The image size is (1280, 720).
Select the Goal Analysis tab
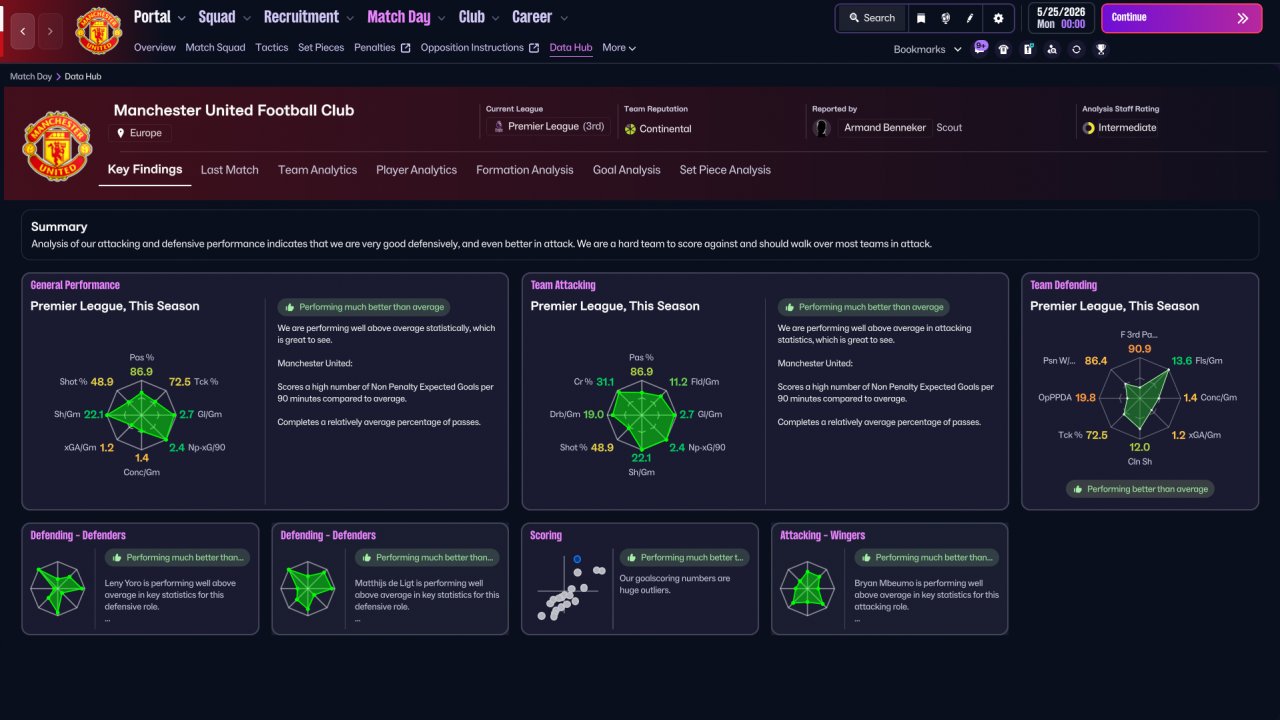coord(627,170)
